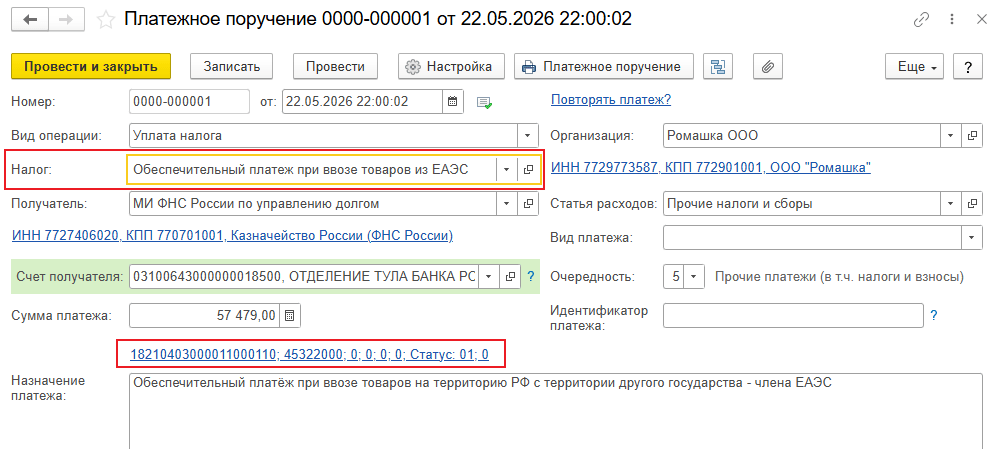Image resolution: width=1003 pixels, height=449 pixels.
Task: Click Прочие налоги и сборы field
Action: [802, 203]
